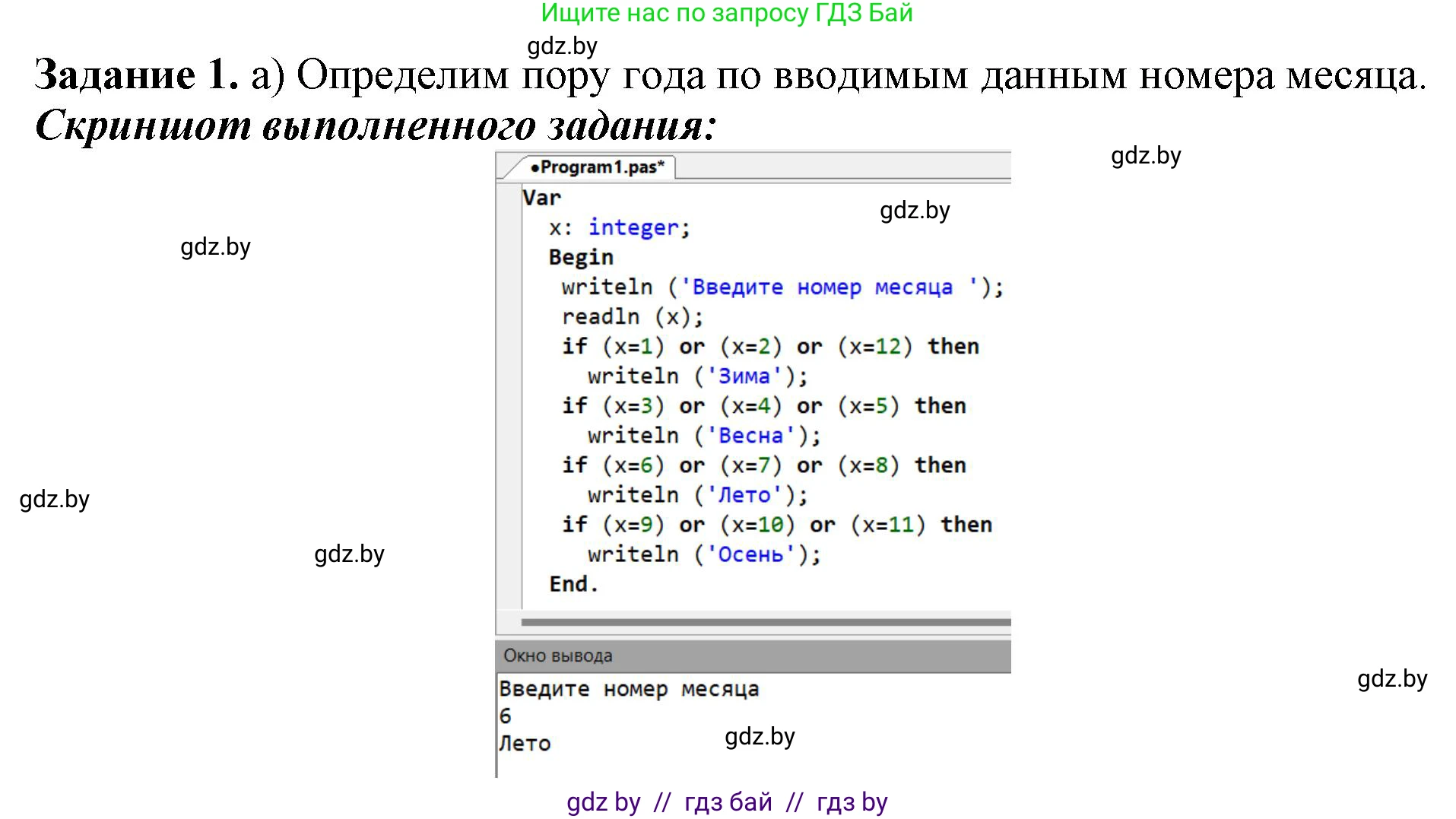Click the keyword Var in the code
The width and height of the screenshot is (1456, 819).
pyautogui.click(x=541, y=197)
